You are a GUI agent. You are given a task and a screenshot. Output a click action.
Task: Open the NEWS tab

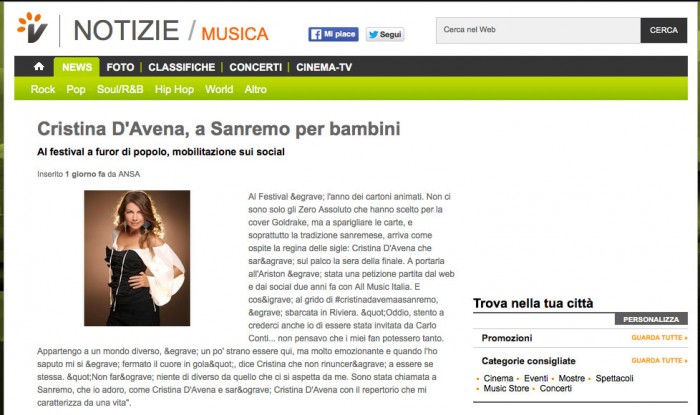coord(77,67)
